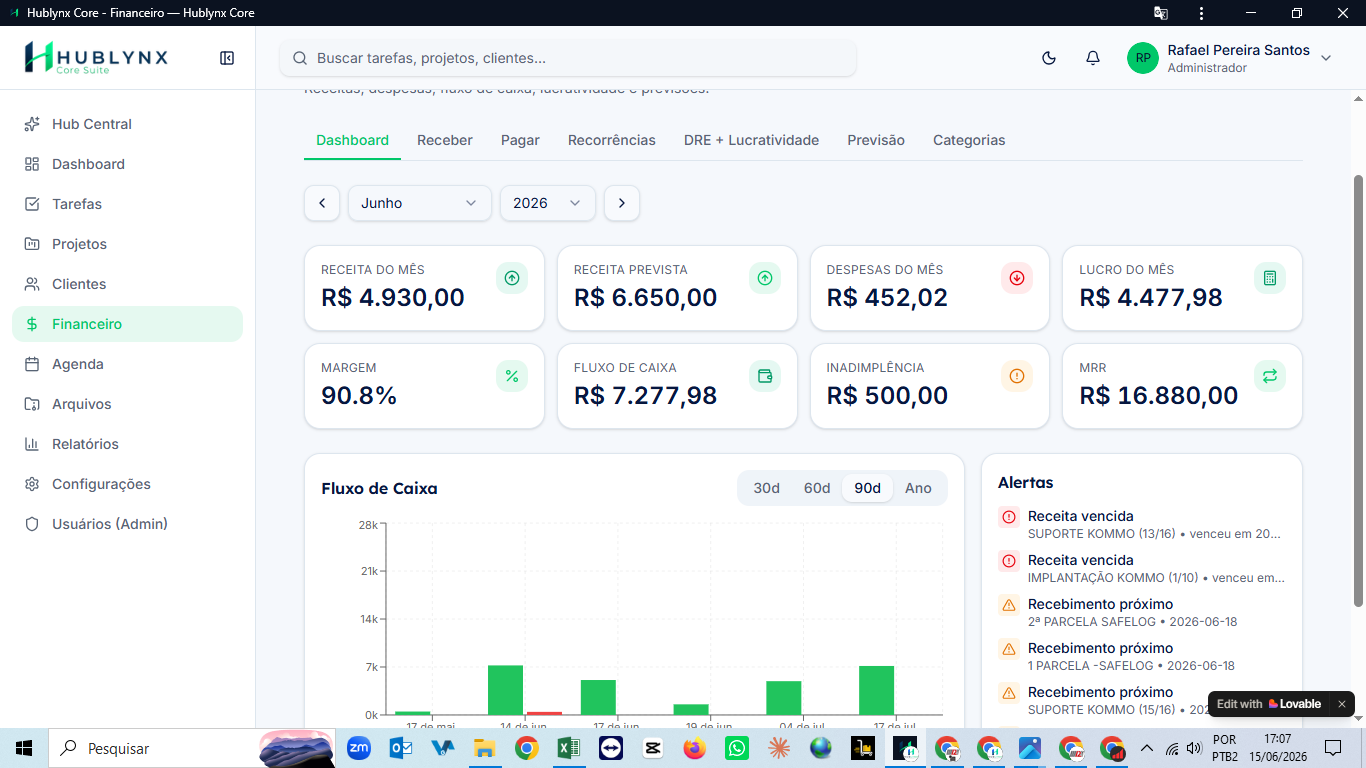Open Tarefas in the sidebar

pos(127,204)
